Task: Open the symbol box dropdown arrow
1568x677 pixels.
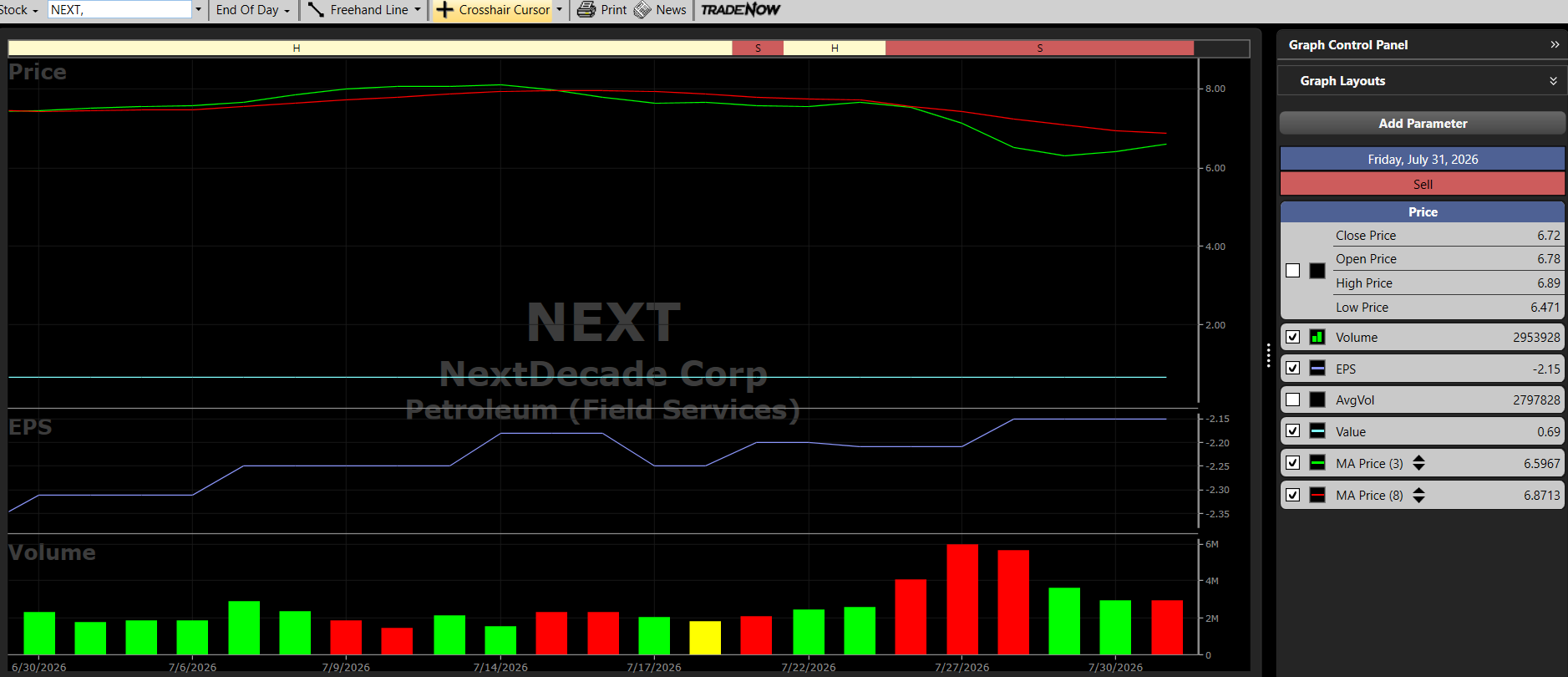Action: (x=199, y=10)
